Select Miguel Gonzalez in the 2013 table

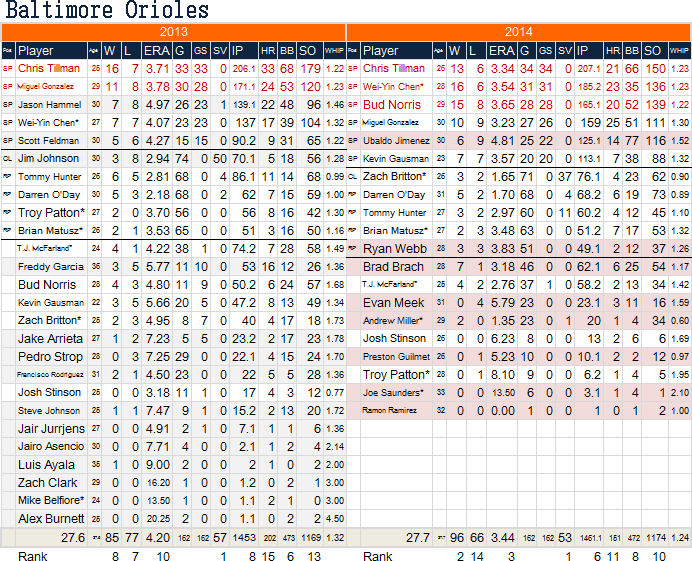(x=45, y=87)
